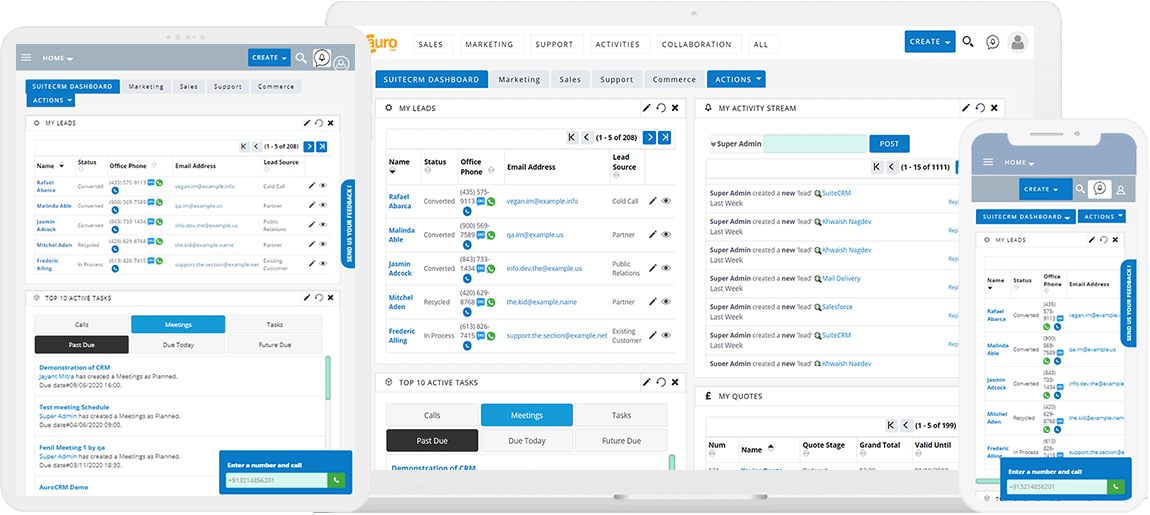Open the CREATE dropdown on the tablet
This screenshot has width=1150, height=515.
coord(269,57)
